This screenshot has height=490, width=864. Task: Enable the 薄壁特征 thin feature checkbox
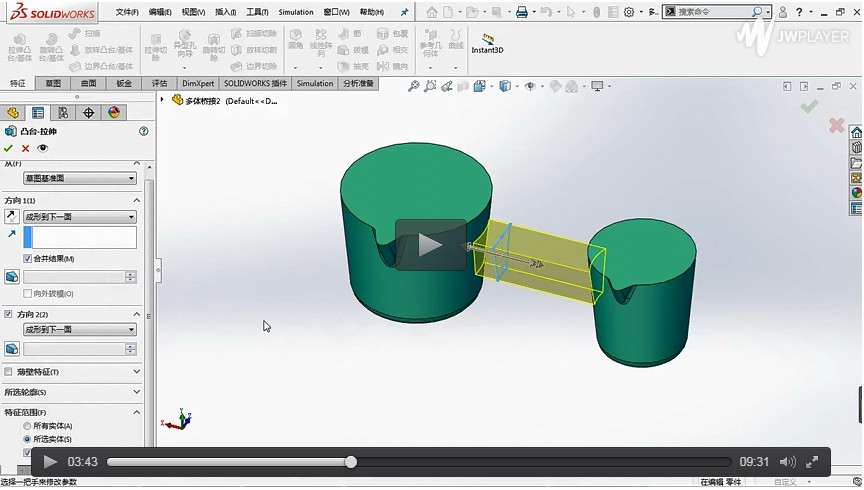click(9, 372)
